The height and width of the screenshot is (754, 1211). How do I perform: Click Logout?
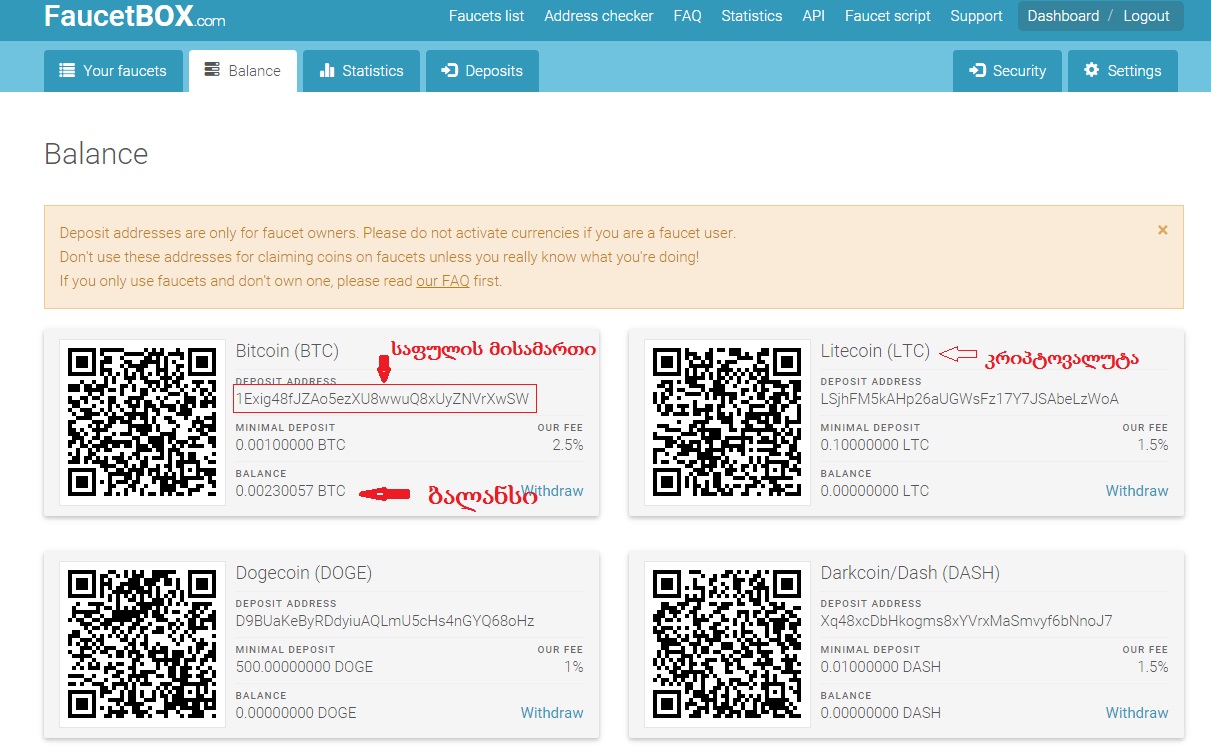(1146, 16)
